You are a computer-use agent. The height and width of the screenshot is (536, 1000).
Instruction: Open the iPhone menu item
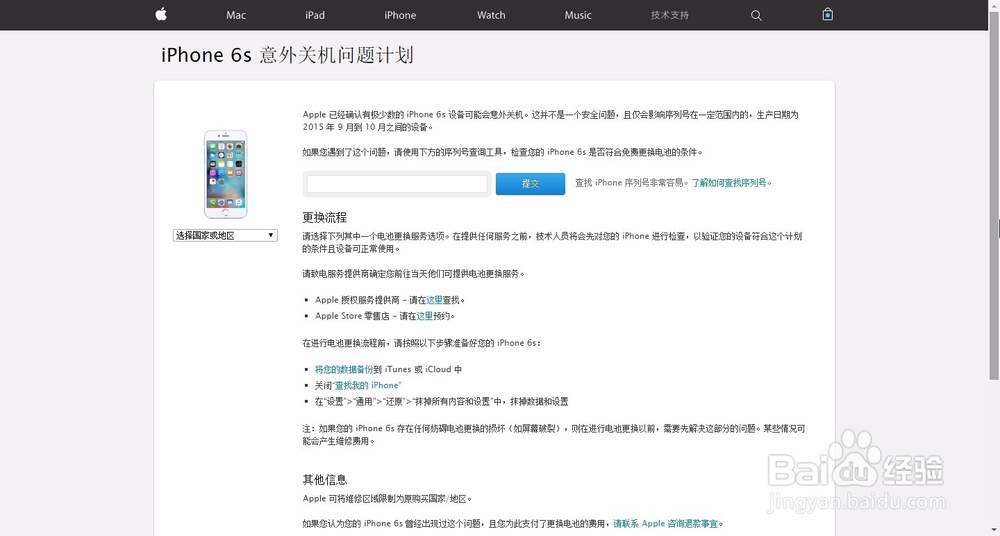click(401, 15)
